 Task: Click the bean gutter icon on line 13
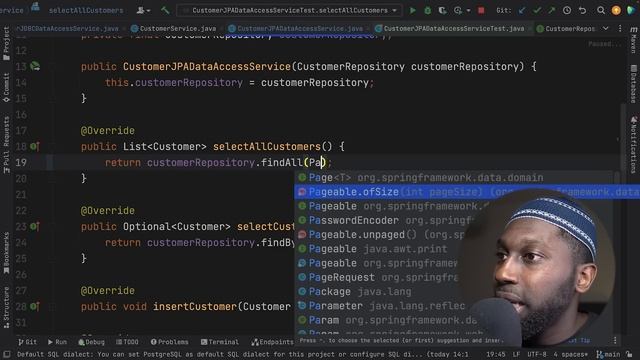coord(35,66)
